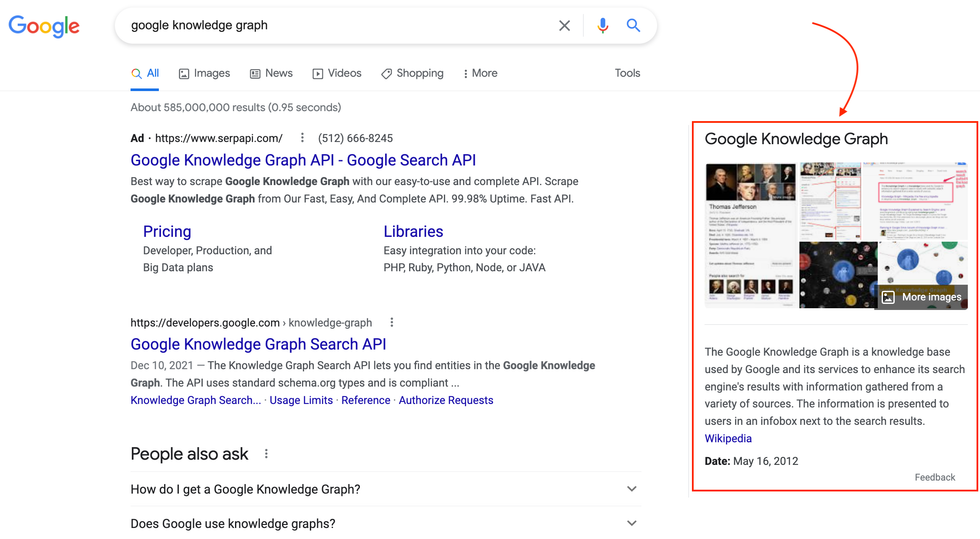Click the blue magnifying glass search icon
The image size is (980, 539).
tap(633, 26)
